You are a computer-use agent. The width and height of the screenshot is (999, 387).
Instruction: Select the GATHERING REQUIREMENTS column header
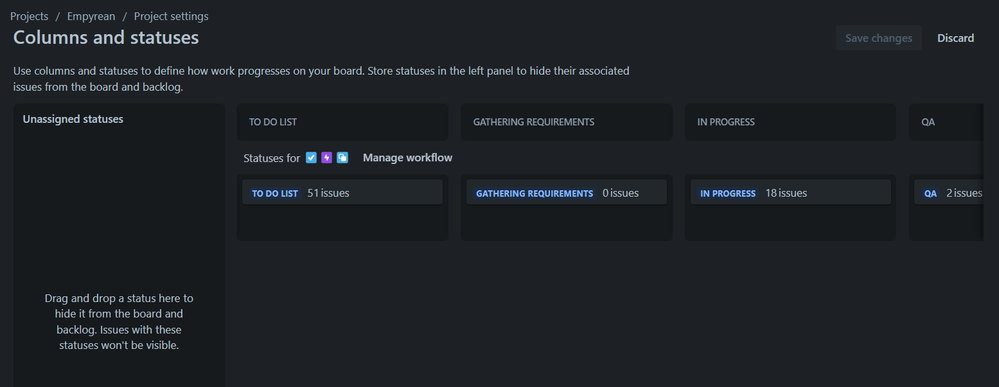click(x=566, y=122)
